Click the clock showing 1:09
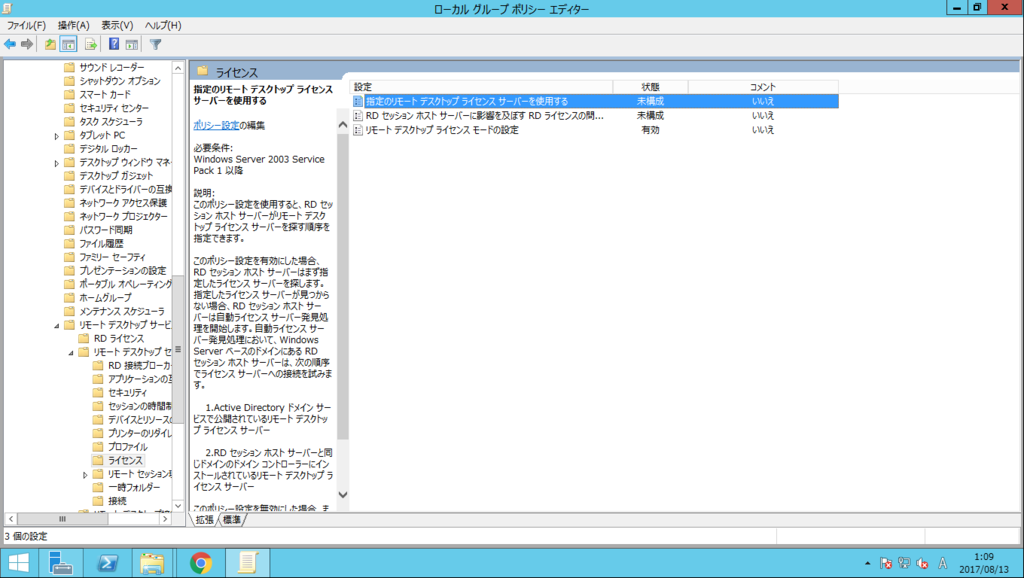Viewport: 1024px width, 578px height. (x=984, y=556)
